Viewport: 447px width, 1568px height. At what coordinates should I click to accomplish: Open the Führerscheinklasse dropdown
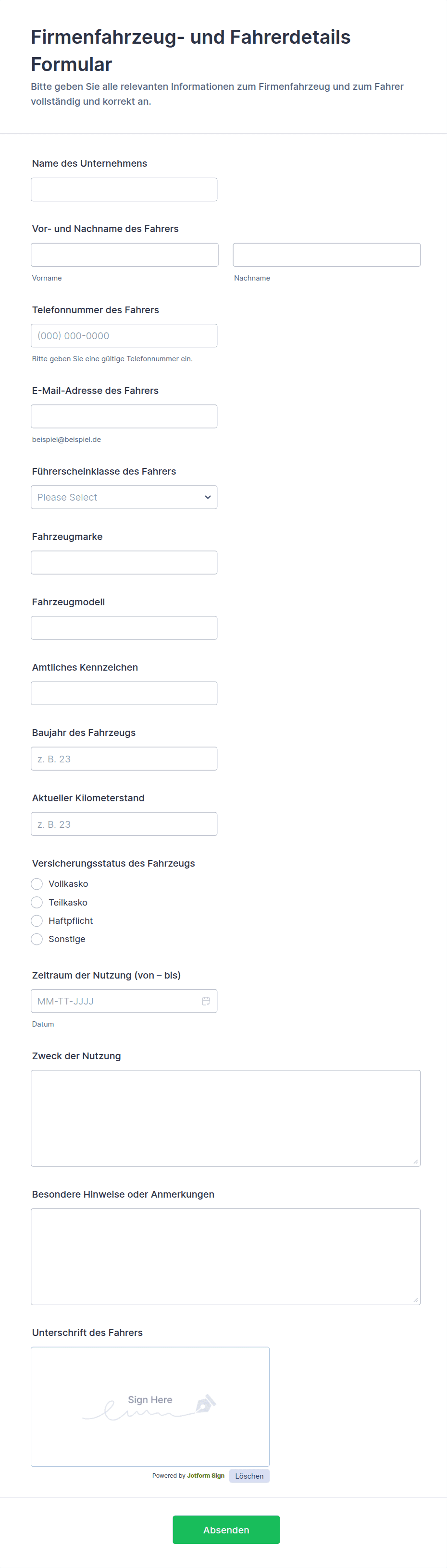click(x=124, y=497)
